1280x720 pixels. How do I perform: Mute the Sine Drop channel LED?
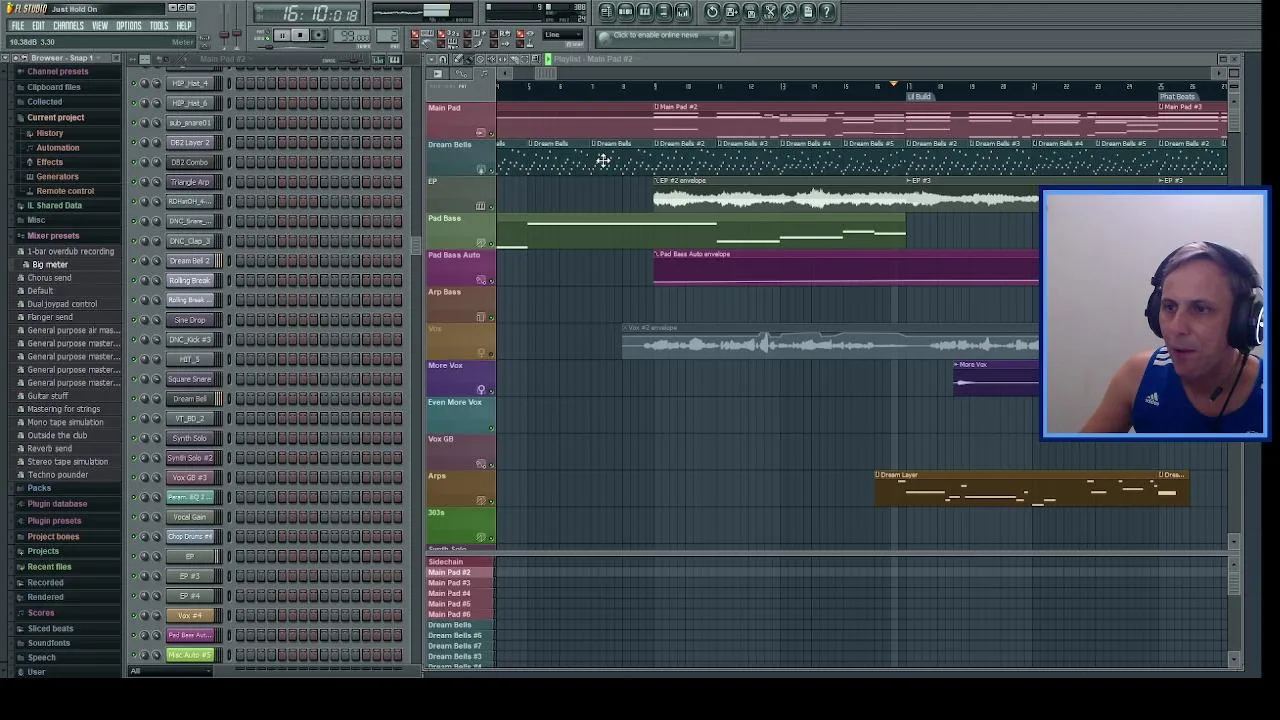133,320
